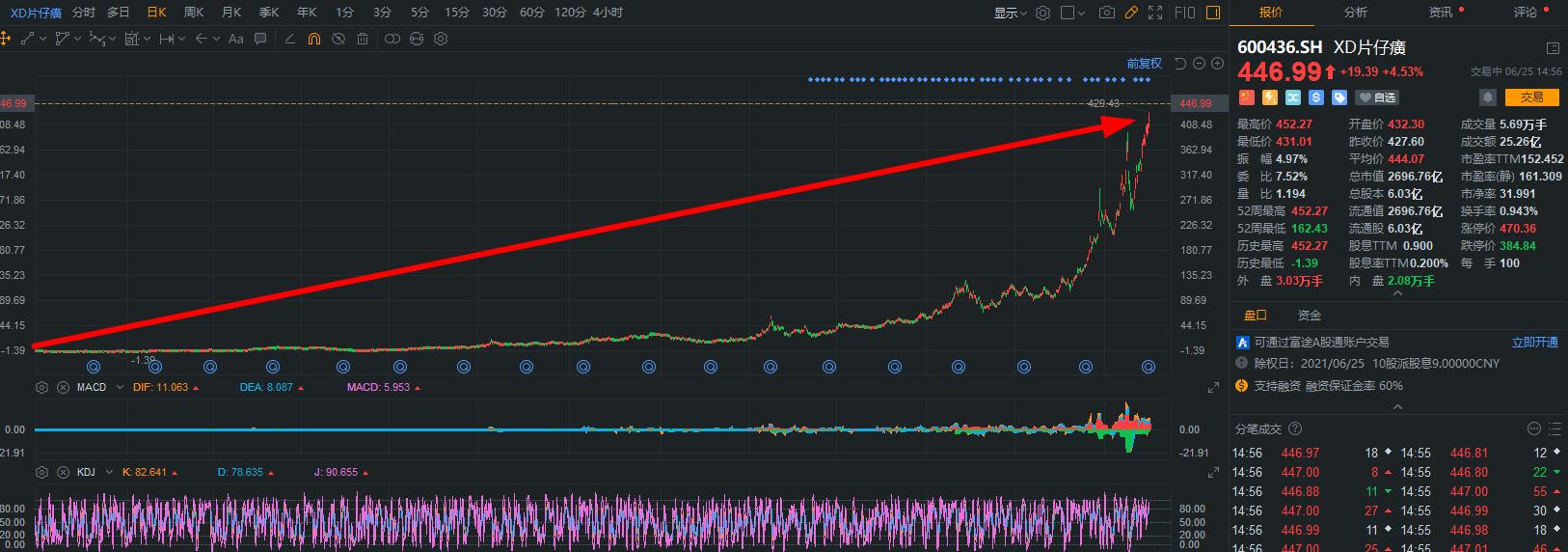Maximize the MACD sub-chart panel

point(1213,387)
